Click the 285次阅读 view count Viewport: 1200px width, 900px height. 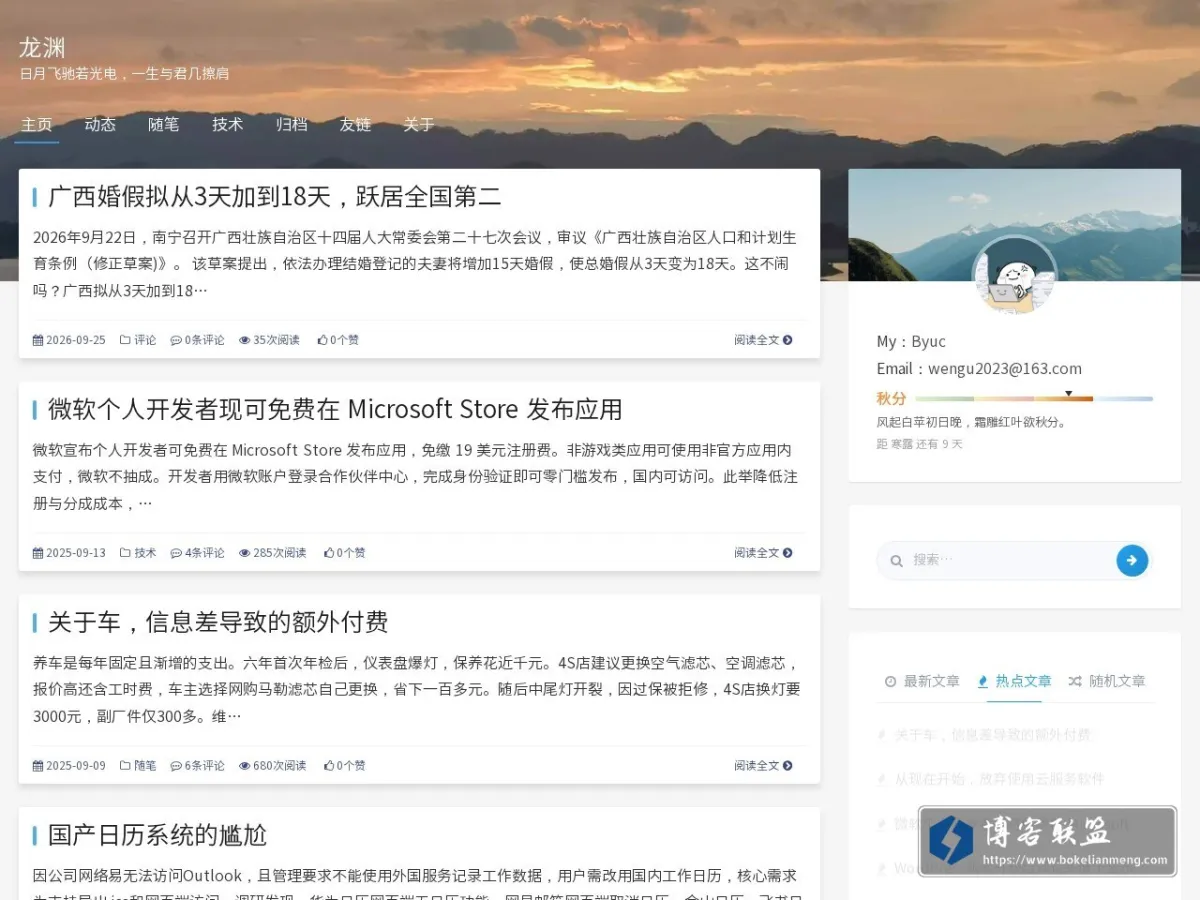(x=280, y=553)
